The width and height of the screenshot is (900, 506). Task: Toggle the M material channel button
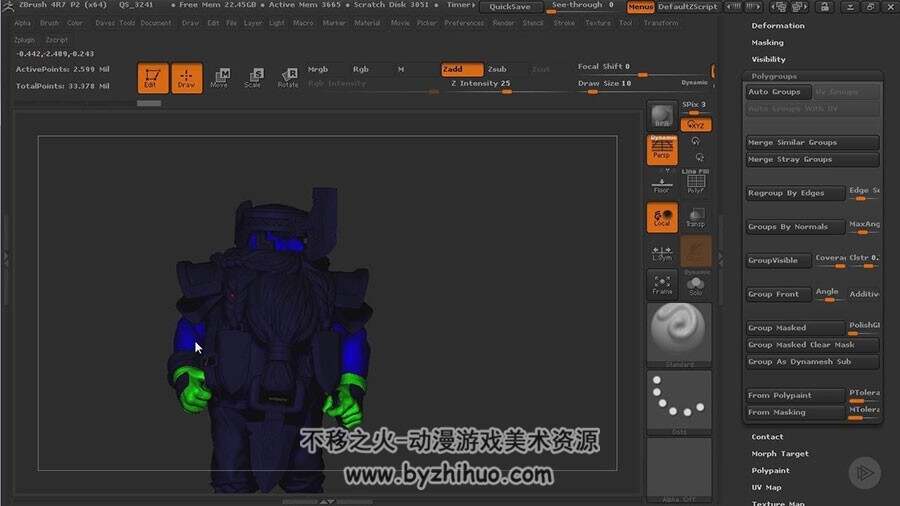[401, 69]
